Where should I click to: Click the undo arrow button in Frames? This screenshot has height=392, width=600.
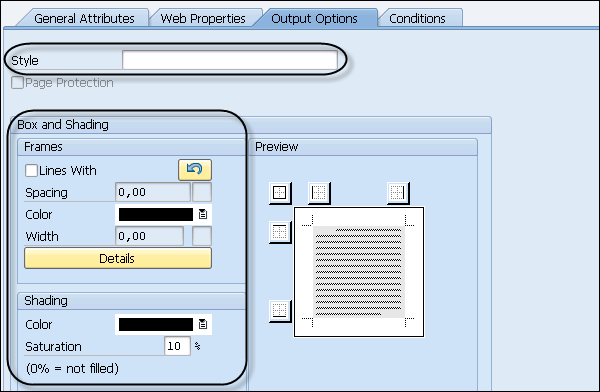pyautogui.click(x=195, y=170)
